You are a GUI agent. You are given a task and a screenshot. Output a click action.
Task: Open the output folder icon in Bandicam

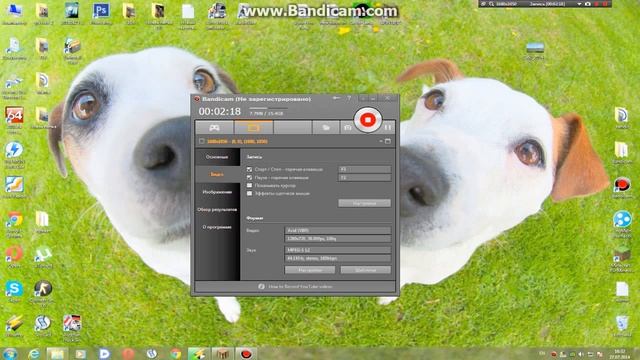pyautogui.click(x=326, y=128)
